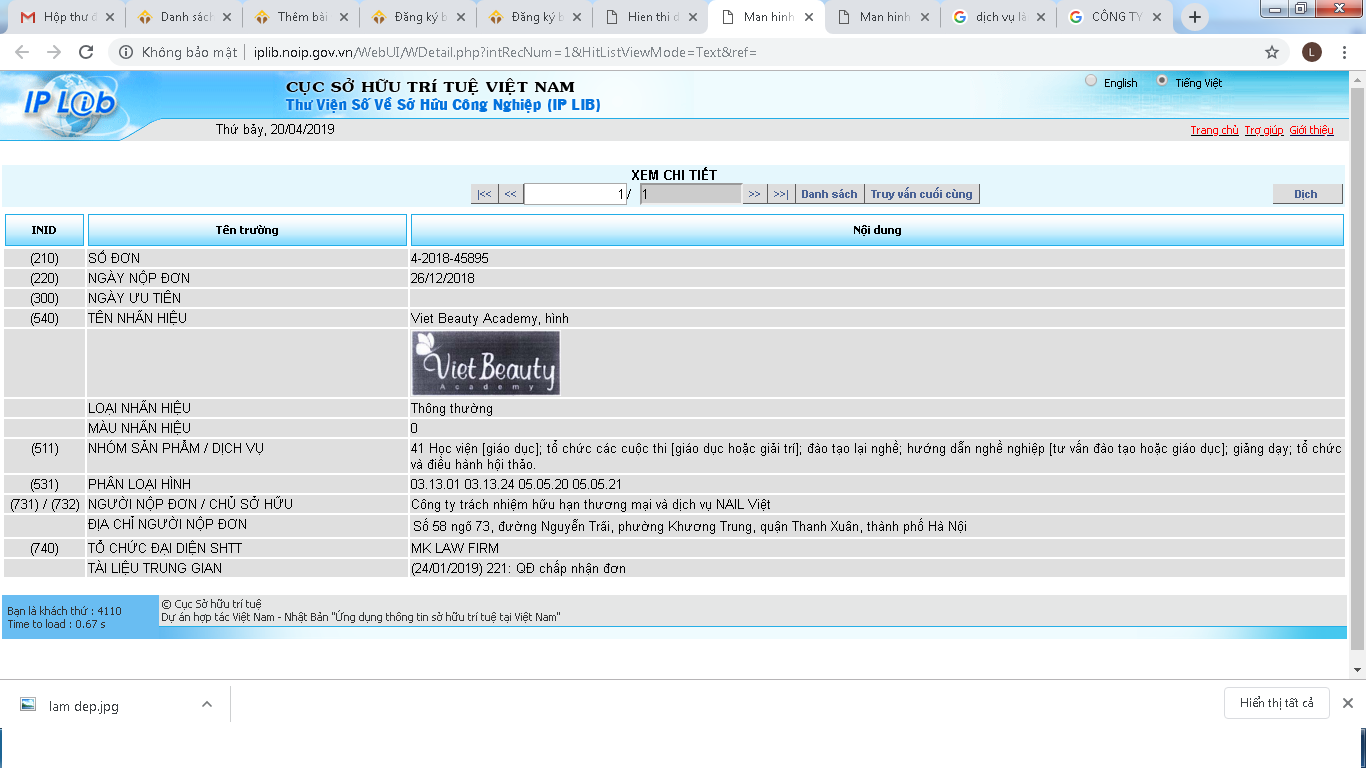Screen dimensions: 1366x768
Task: Click the MK LAW FIRM text
Action: click(455, 548)
